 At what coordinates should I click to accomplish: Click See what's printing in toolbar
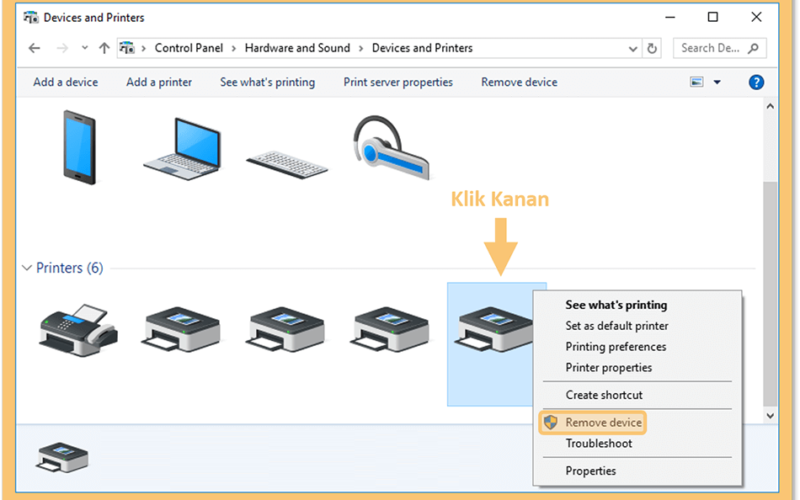267,82
